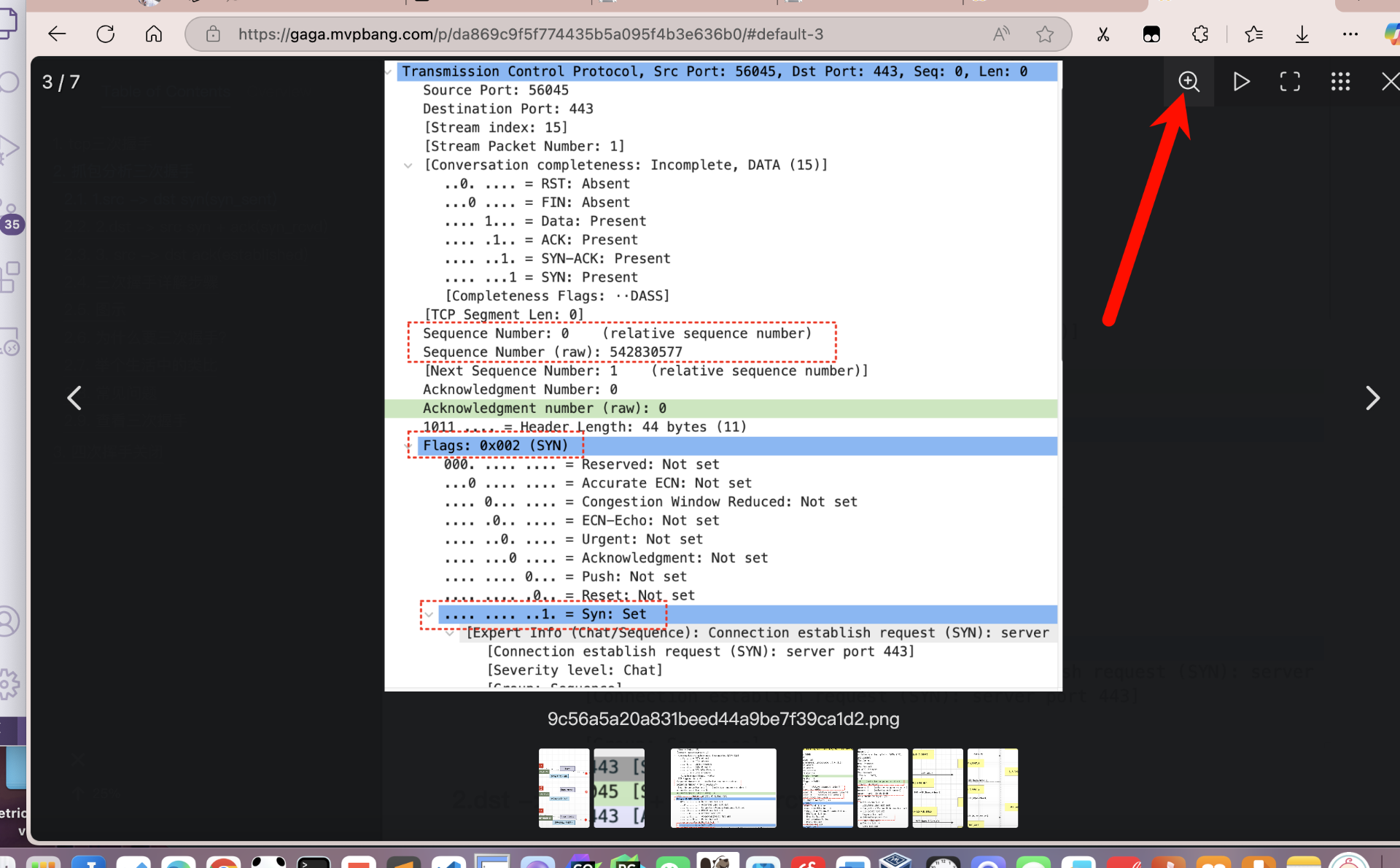Add page to favorites with star icon
1400x868 pixels.
1044,34
